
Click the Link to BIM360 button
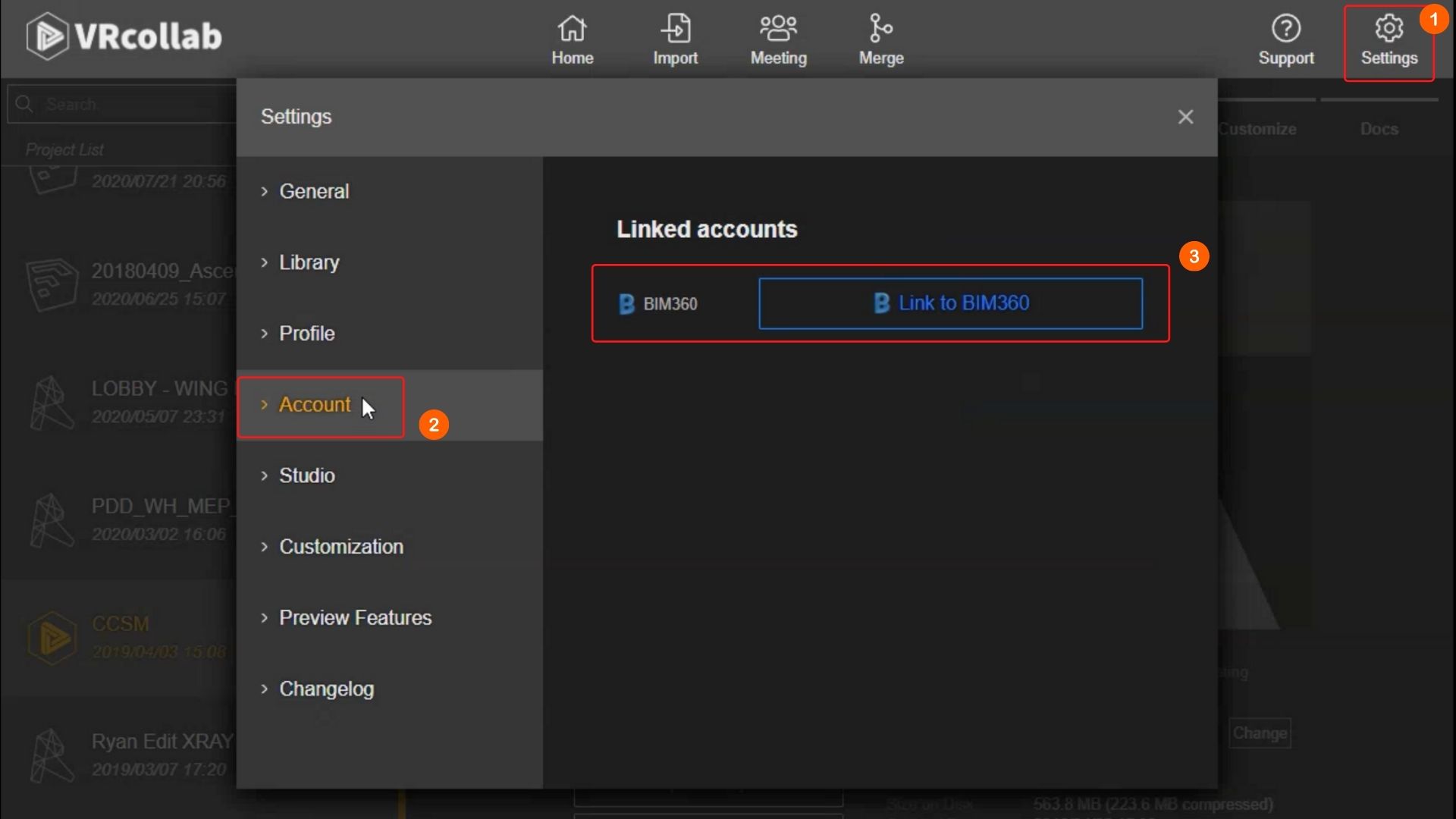pos(950,303)
